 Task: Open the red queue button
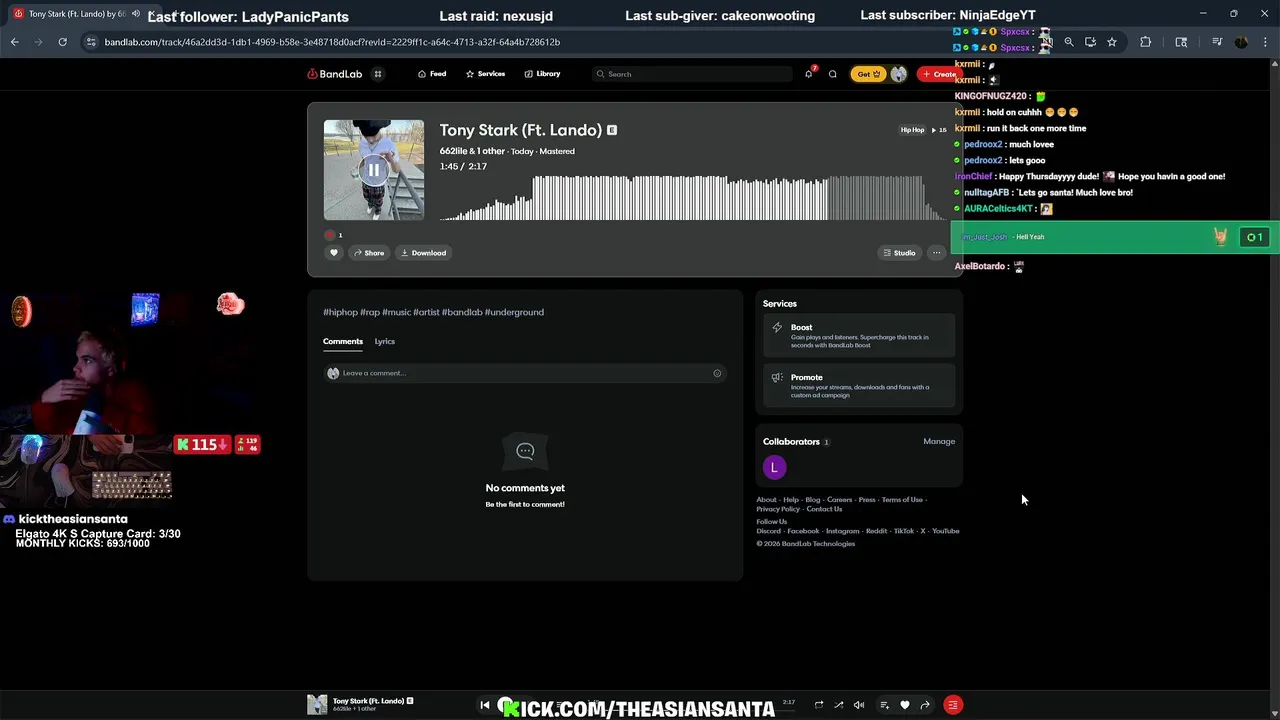953,705
